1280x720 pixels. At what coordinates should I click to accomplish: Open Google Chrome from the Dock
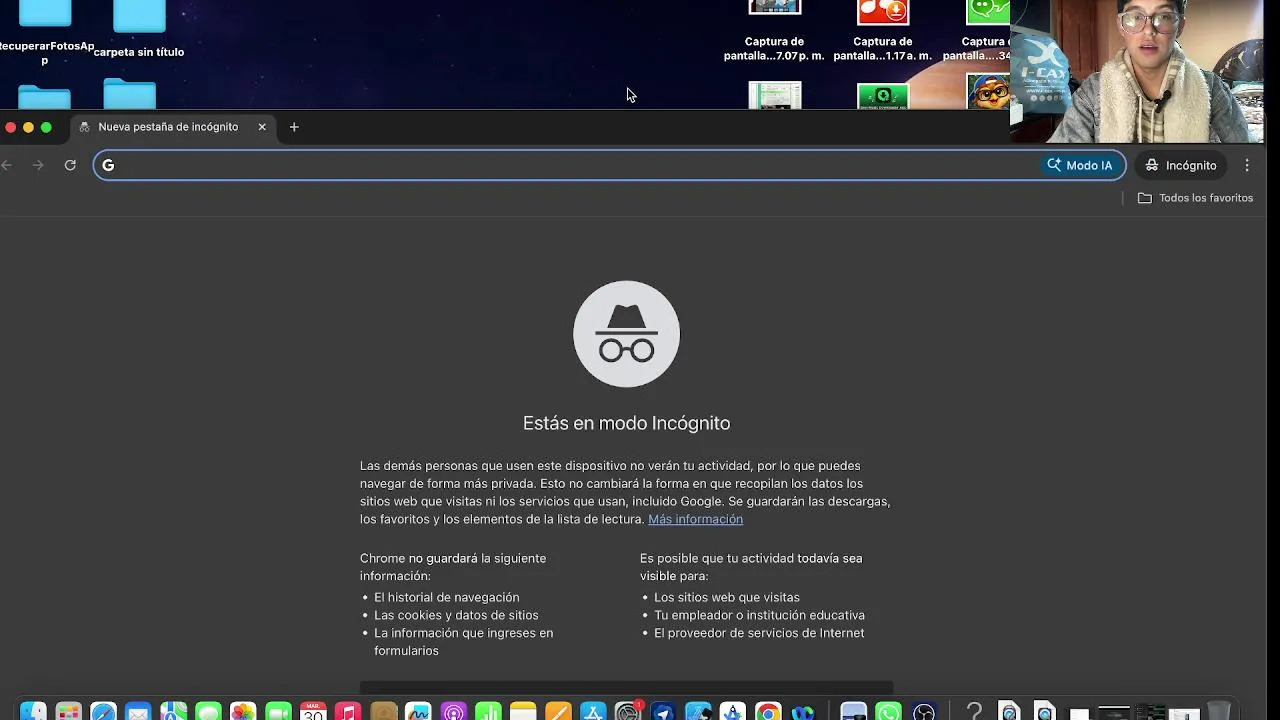[x=768, y=712]
